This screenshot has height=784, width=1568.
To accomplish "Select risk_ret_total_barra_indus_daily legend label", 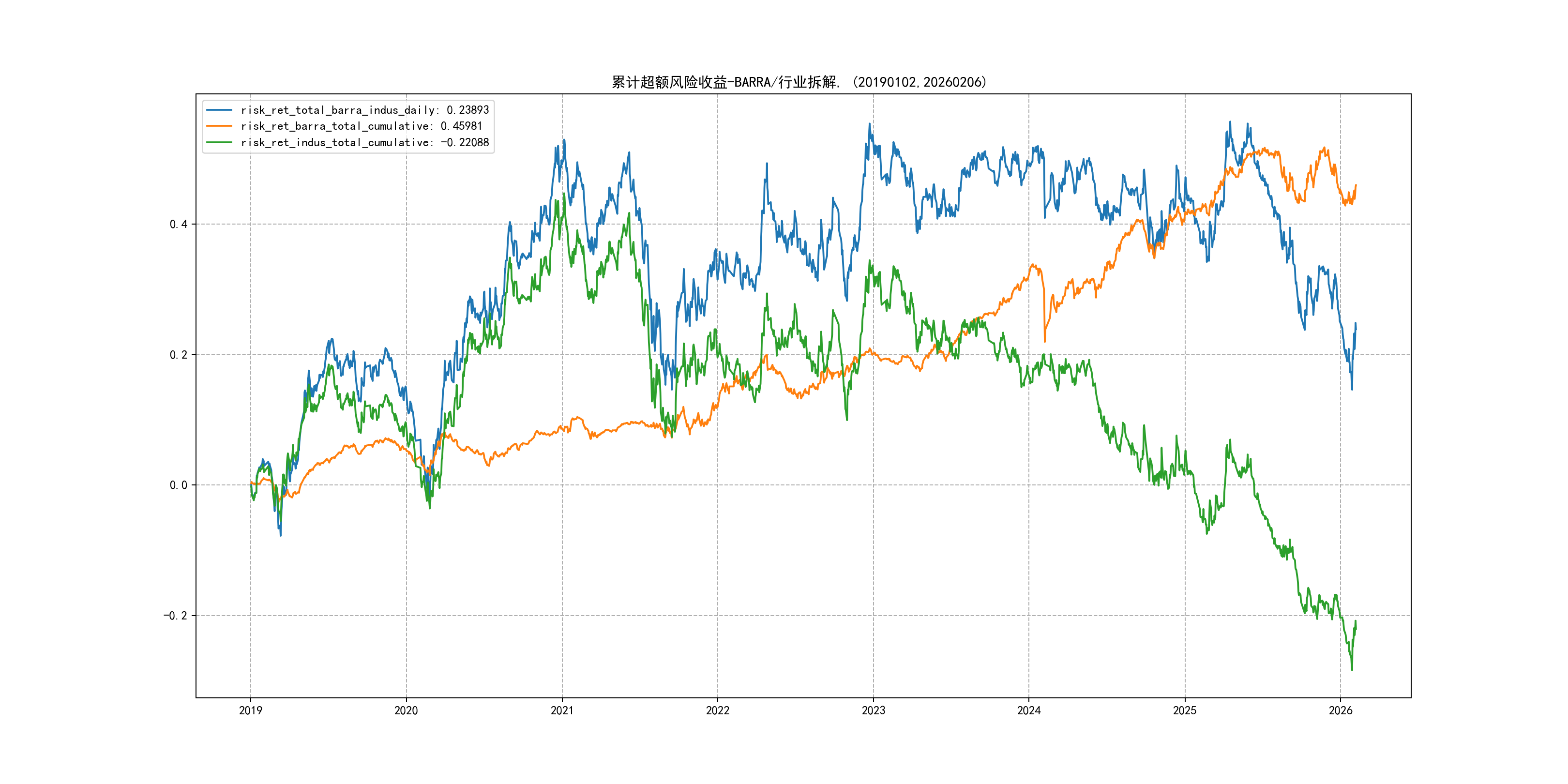I will 364,110.
